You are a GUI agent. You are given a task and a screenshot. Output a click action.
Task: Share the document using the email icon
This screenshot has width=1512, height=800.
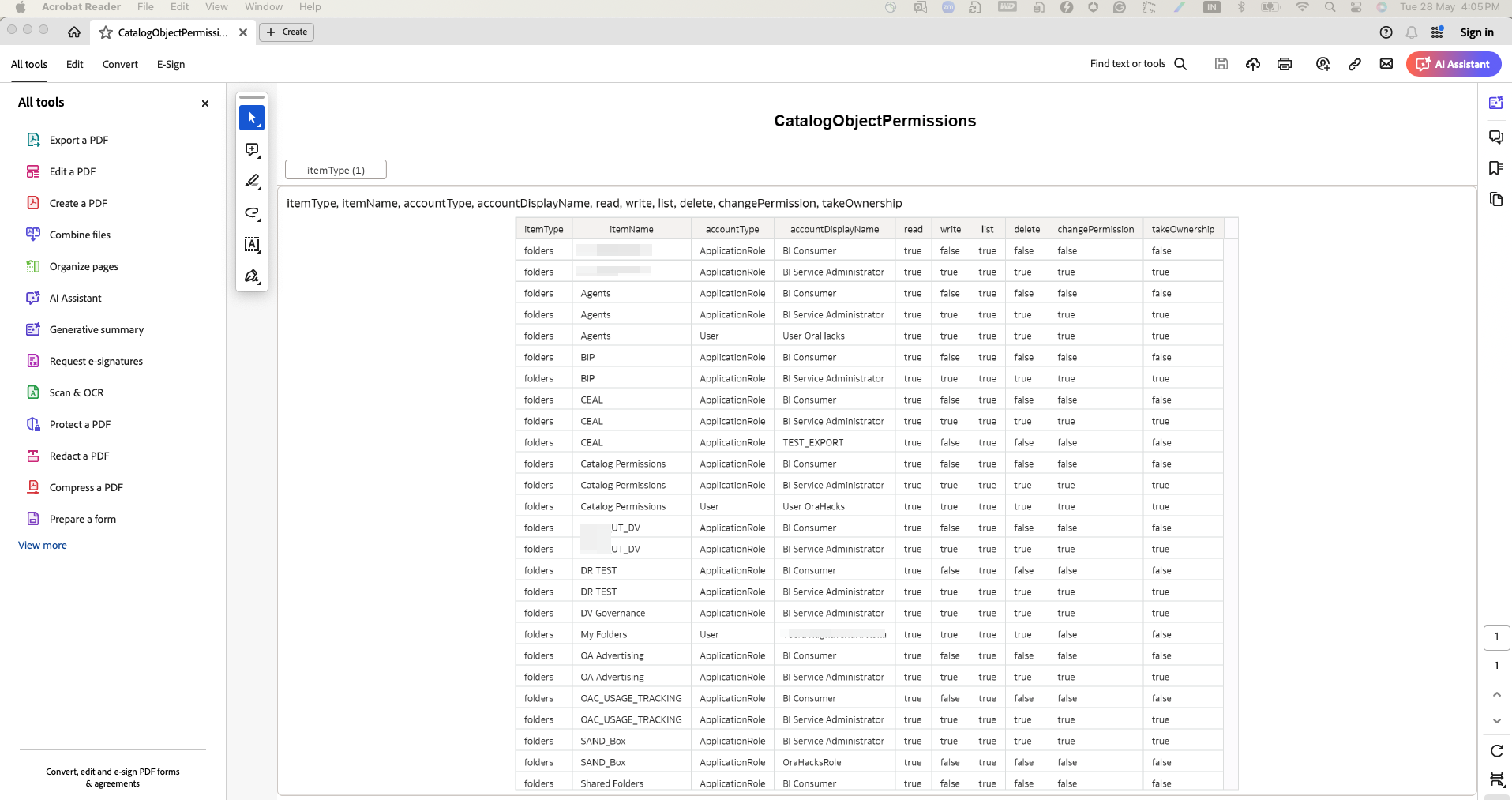(x=1386, y=64)
